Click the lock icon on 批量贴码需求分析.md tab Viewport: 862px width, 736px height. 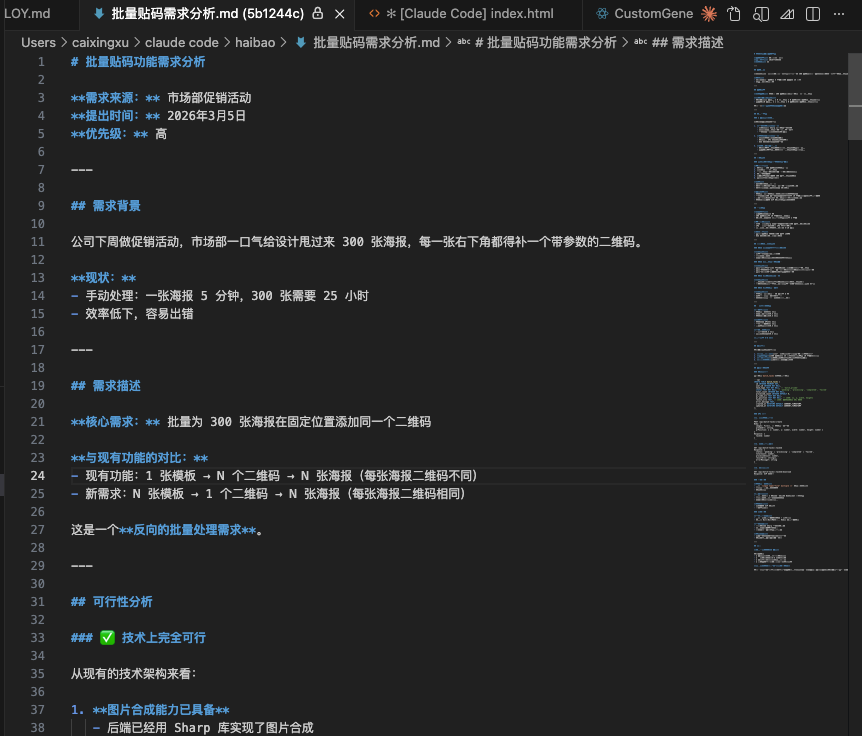coord(318,13)
